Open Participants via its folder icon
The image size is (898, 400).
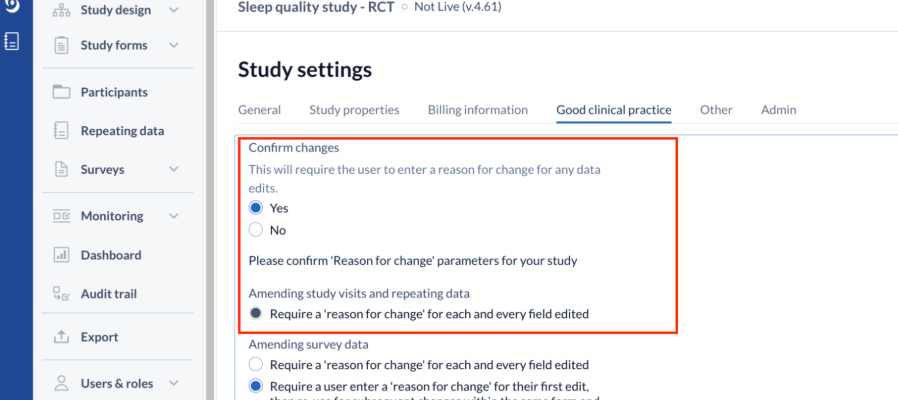click(x=61, y=92)
